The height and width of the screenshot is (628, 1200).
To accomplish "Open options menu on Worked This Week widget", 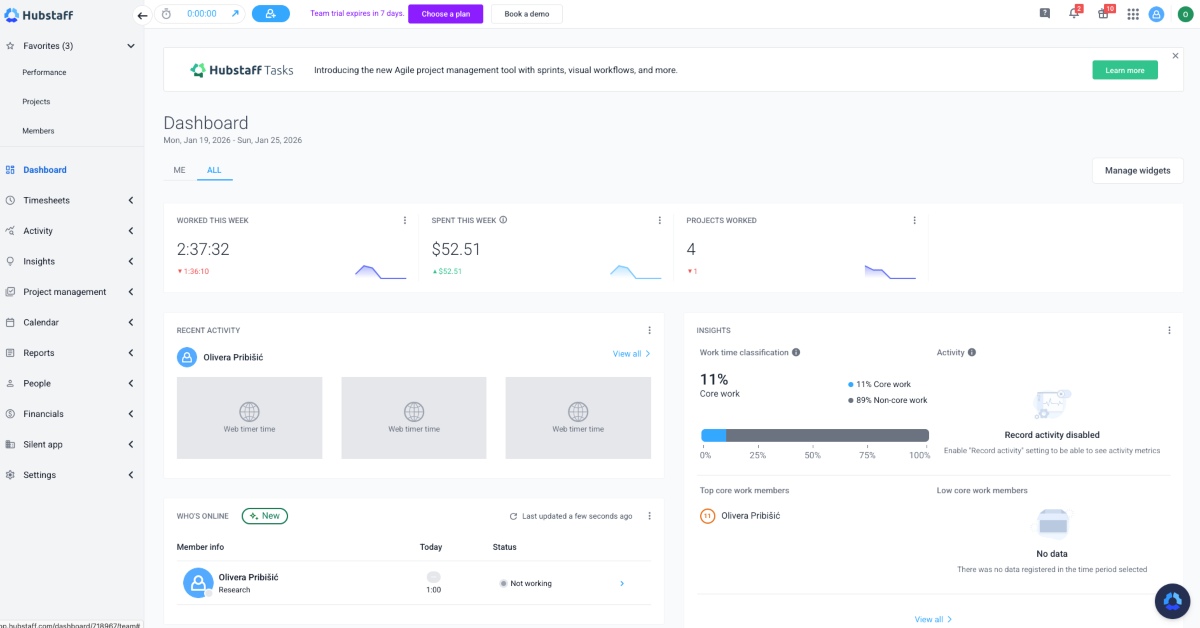I will [x=404, y=219].
